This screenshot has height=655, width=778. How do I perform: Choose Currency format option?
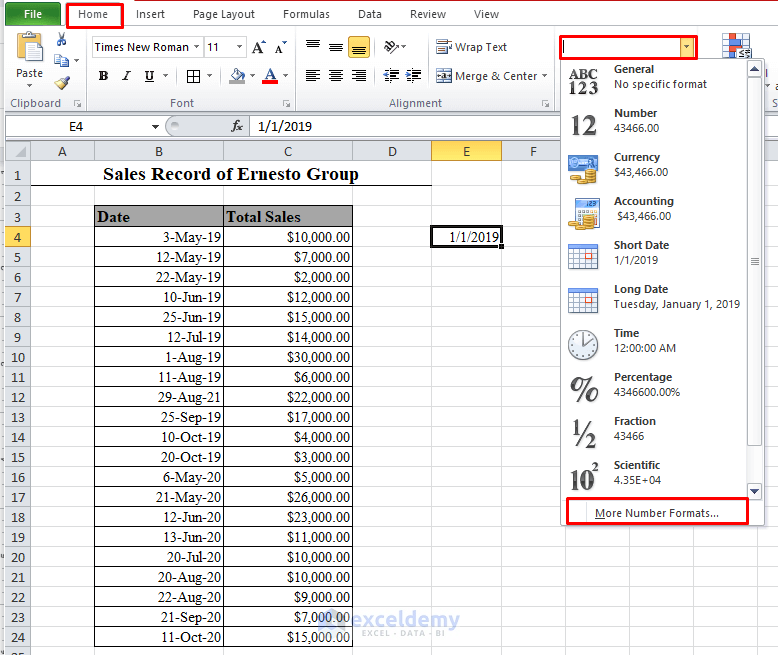coord(654,167)
